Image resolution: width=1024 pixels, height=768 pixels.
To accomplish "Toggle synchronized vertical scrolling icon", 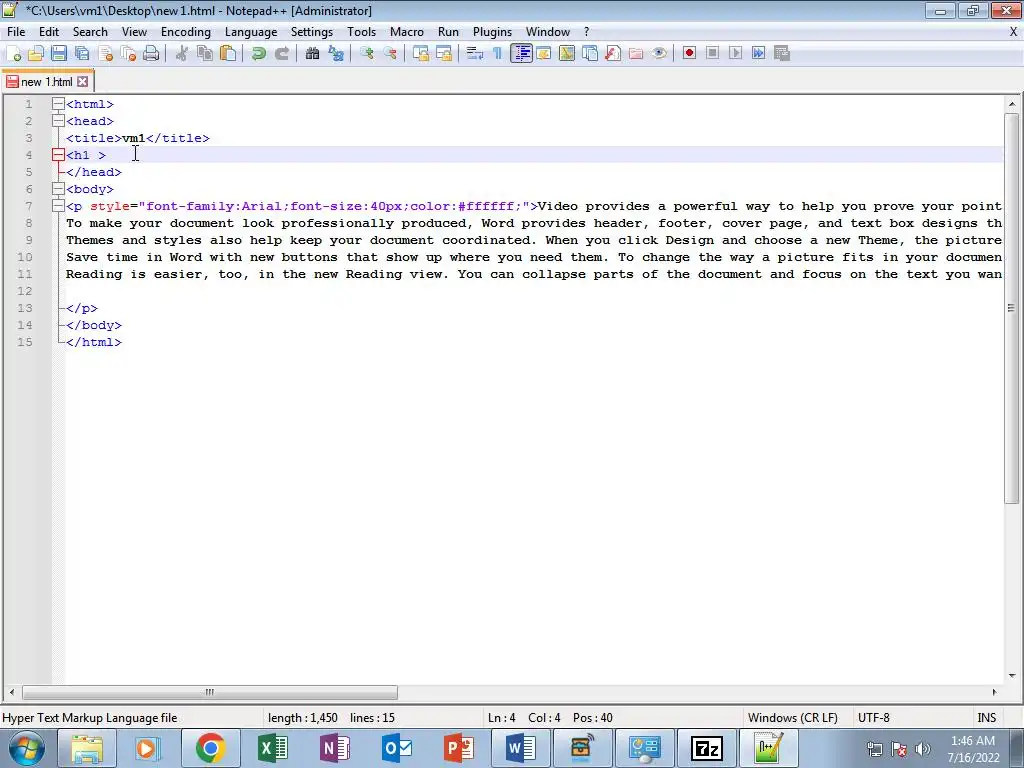I will (x=421, y=54).
